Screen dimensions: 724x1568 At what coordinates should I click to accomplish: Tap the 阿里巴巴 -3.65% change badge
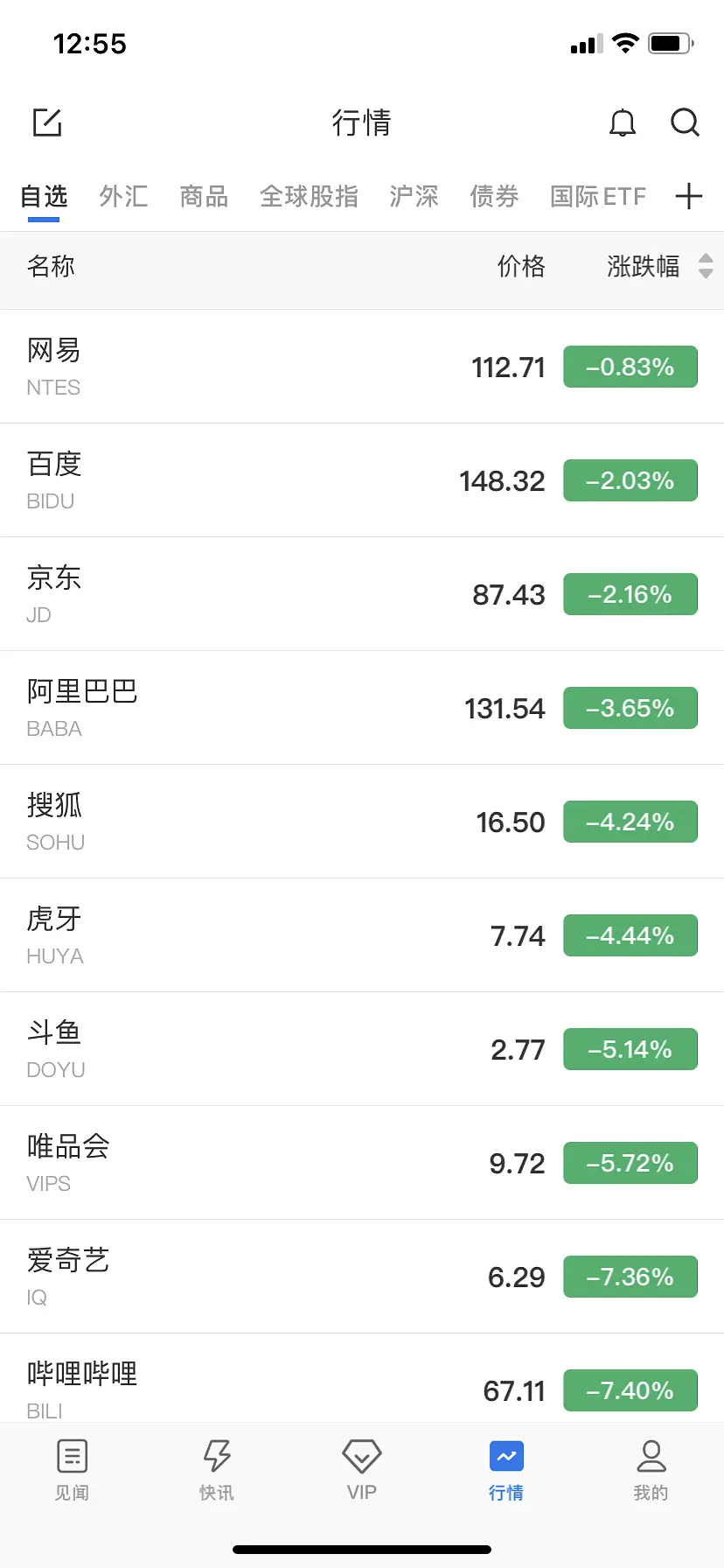click(630, 708)
